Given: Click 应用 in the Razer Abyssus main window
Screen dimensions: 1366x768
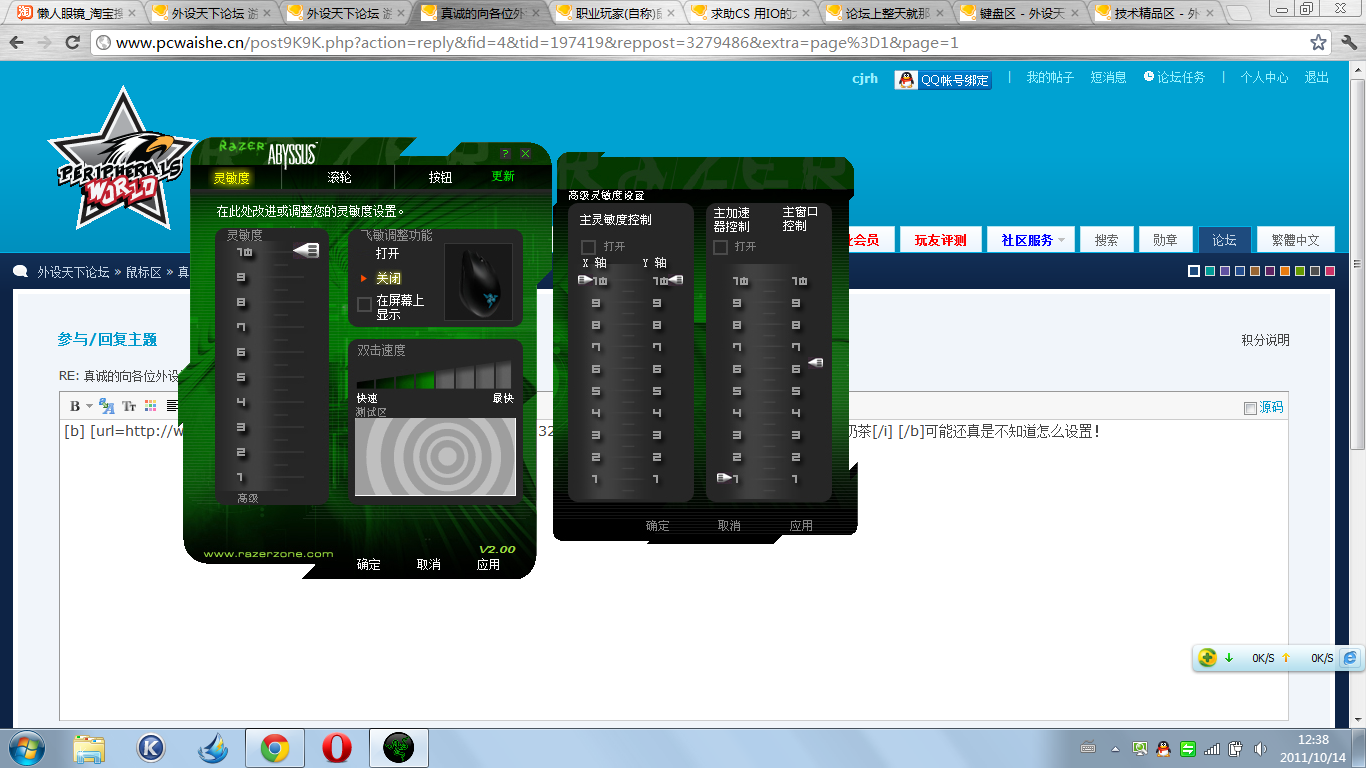Looking at the screenshot, I should 488,565.
